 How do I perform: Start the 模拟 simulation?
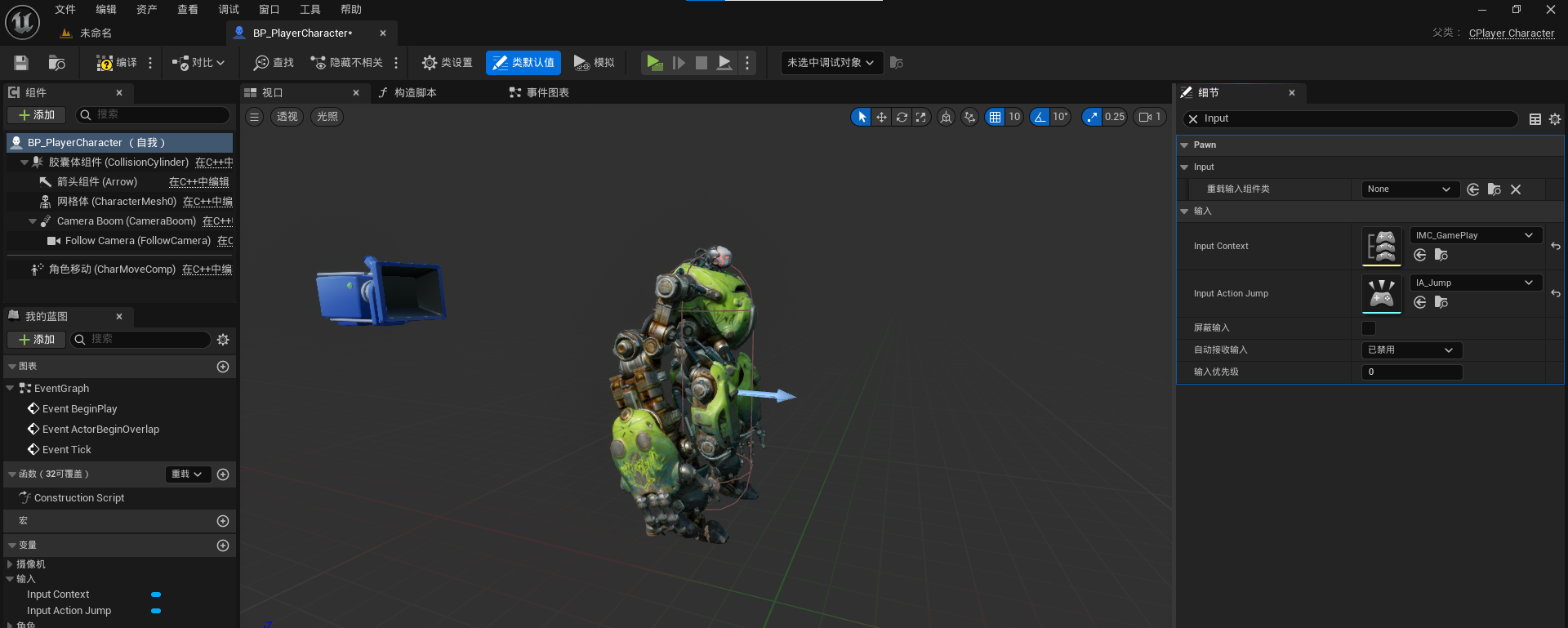594,63
